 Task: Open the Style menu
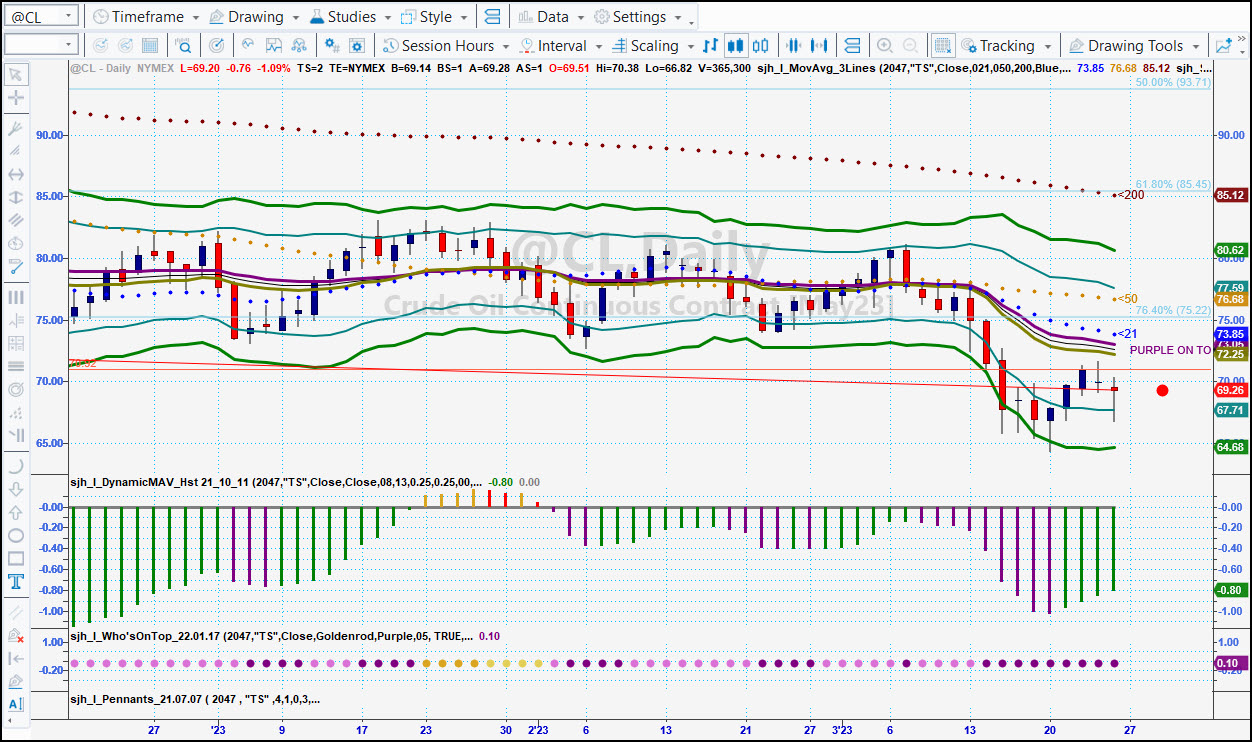point(434,17)
